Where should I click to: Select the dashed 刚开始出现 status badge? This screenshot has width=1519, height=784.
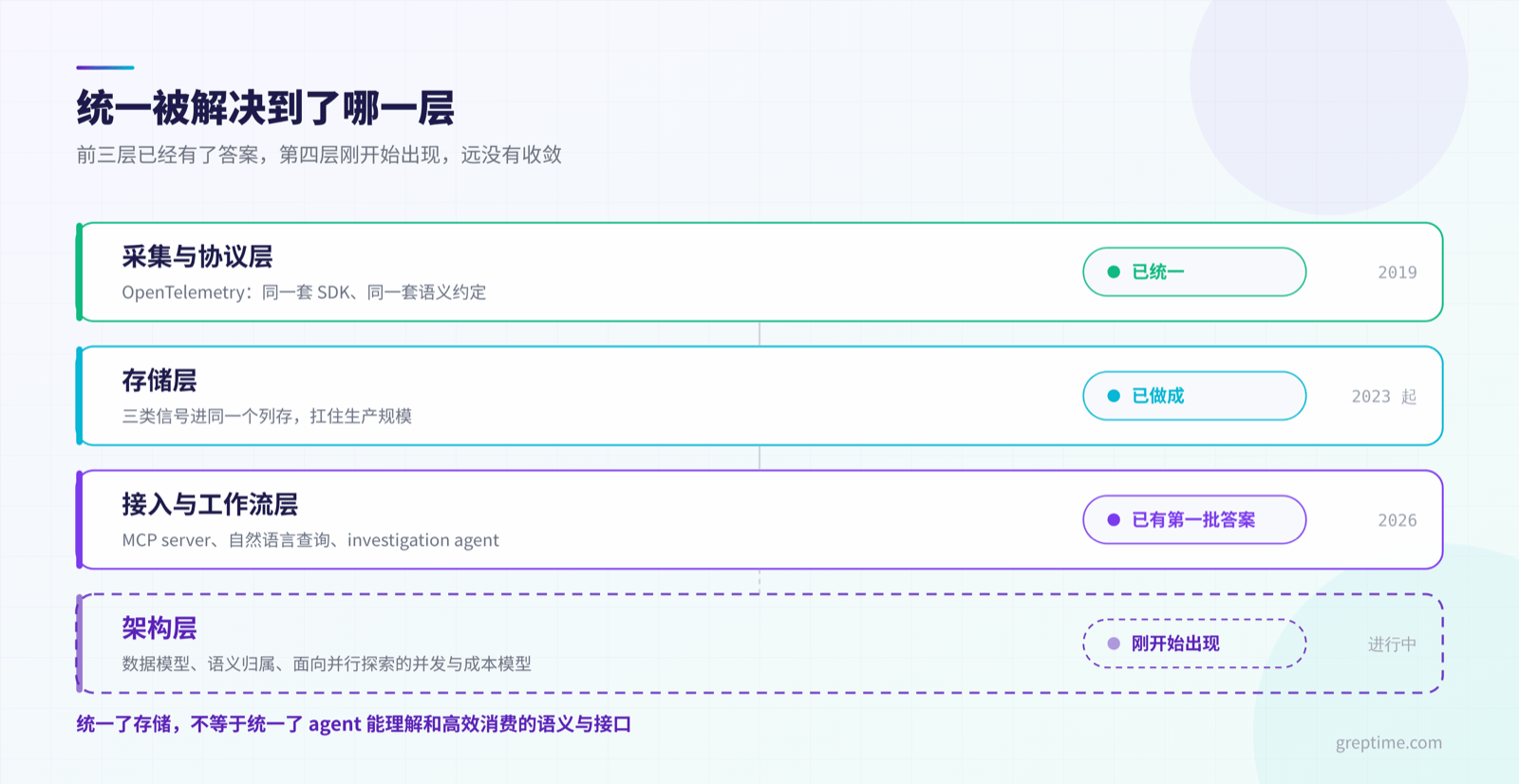[x=1194, y=644]
